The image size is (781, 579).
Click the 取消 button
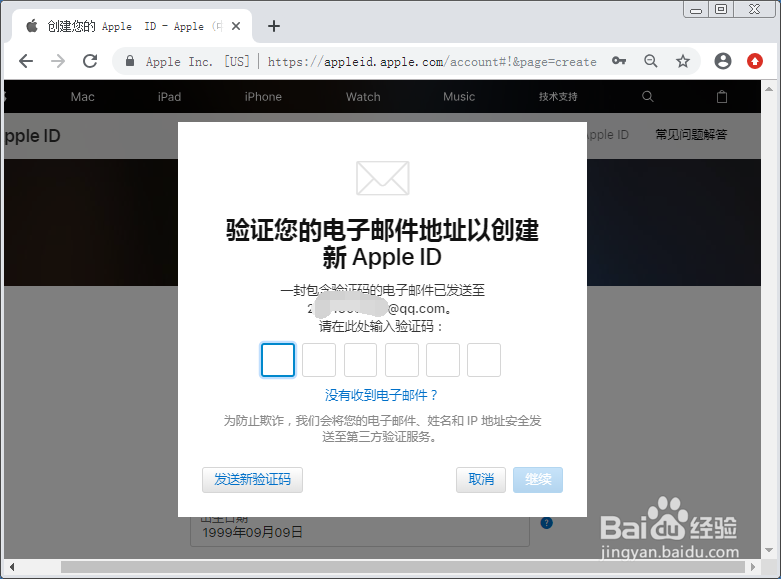tap(481, 480)
